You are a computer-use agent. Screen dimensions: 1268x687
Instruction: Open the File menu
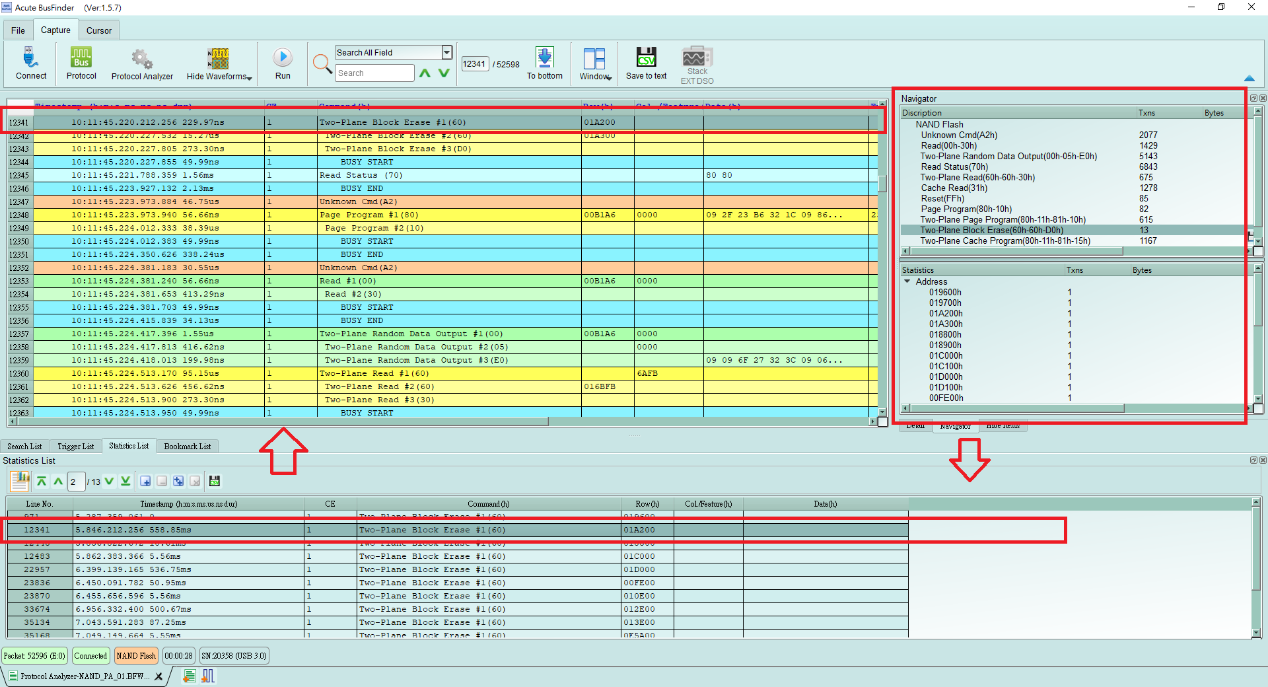tap(18, 30)
